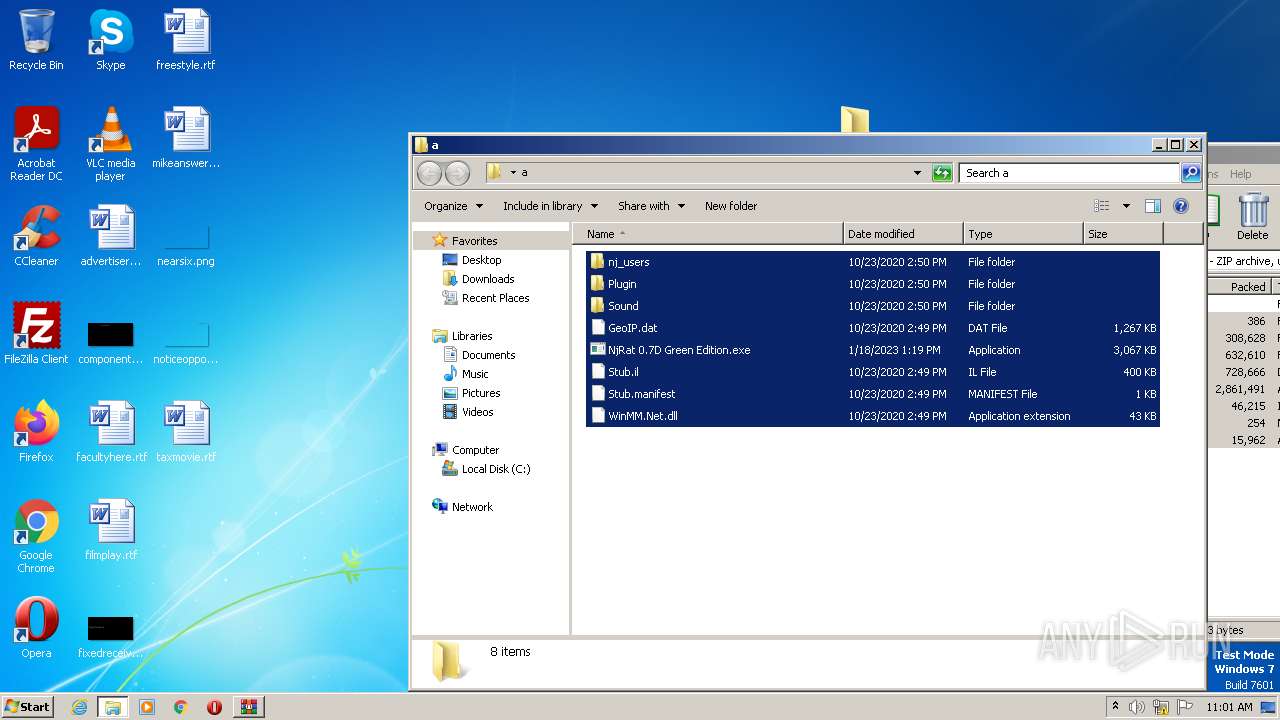Click the Change your view icon
This screenshot has width=1280, height=720.
click(x=1102, y=206)
